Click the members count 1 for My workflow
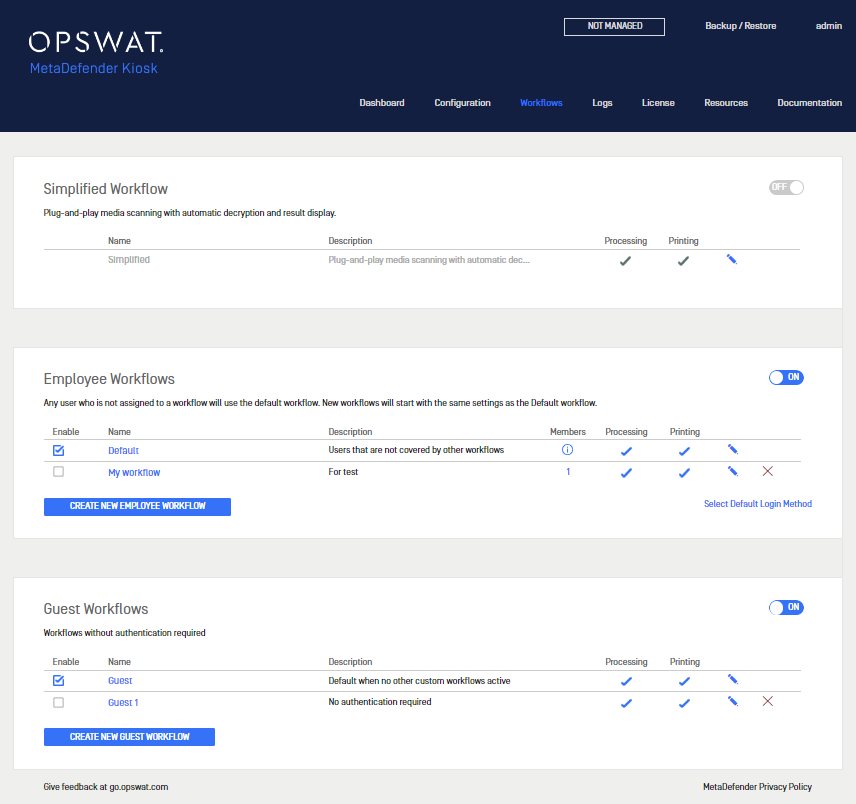Viewport: 856px width, 804px height. [568, 472]
